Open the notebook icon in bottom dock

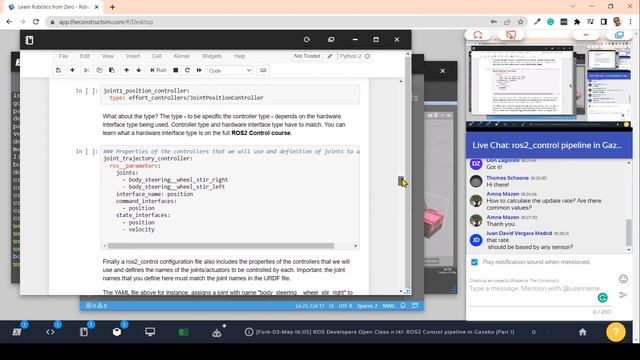pos(84,332)
